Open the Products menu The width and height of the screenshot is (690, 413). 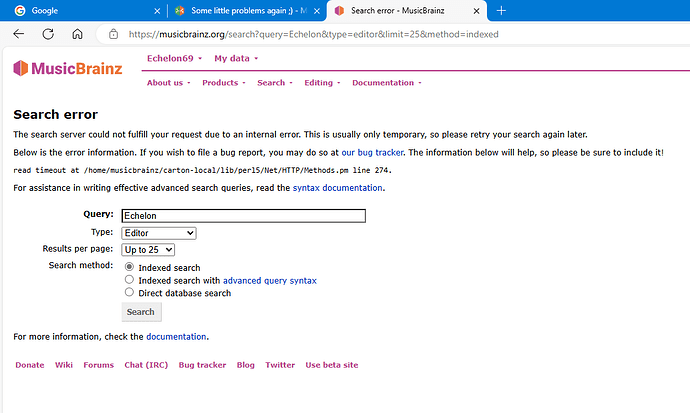click(x=224, y=83)
